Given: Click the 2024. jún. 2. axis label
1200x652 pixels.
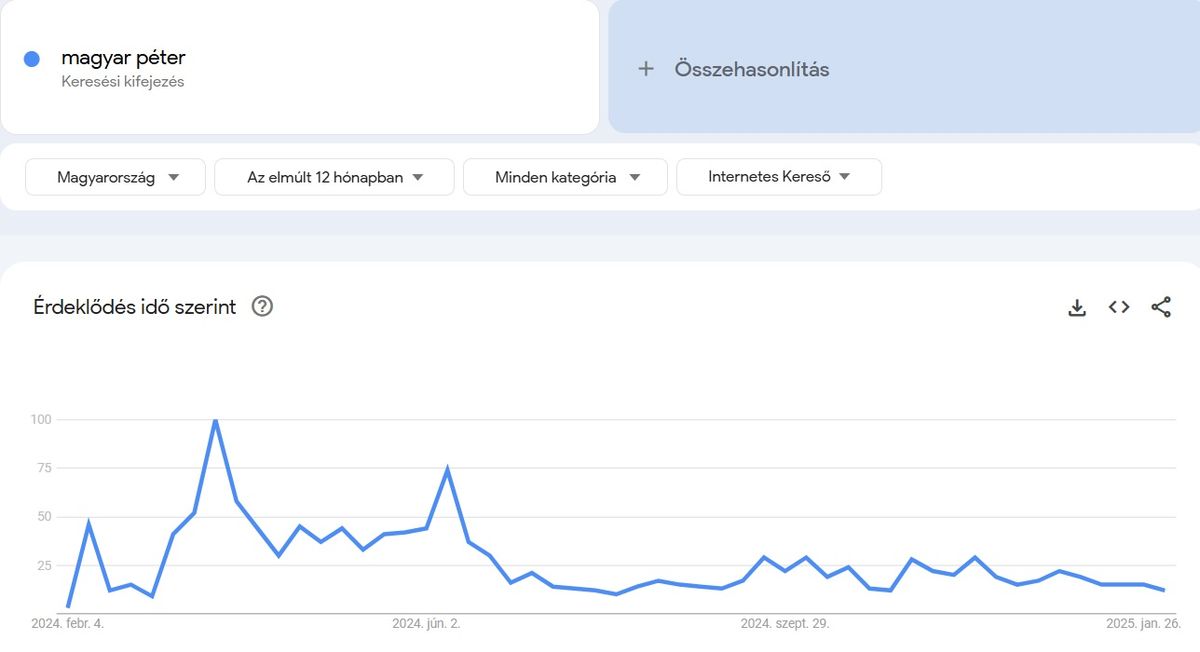Looking at the screenshot, I should [426, 623].
